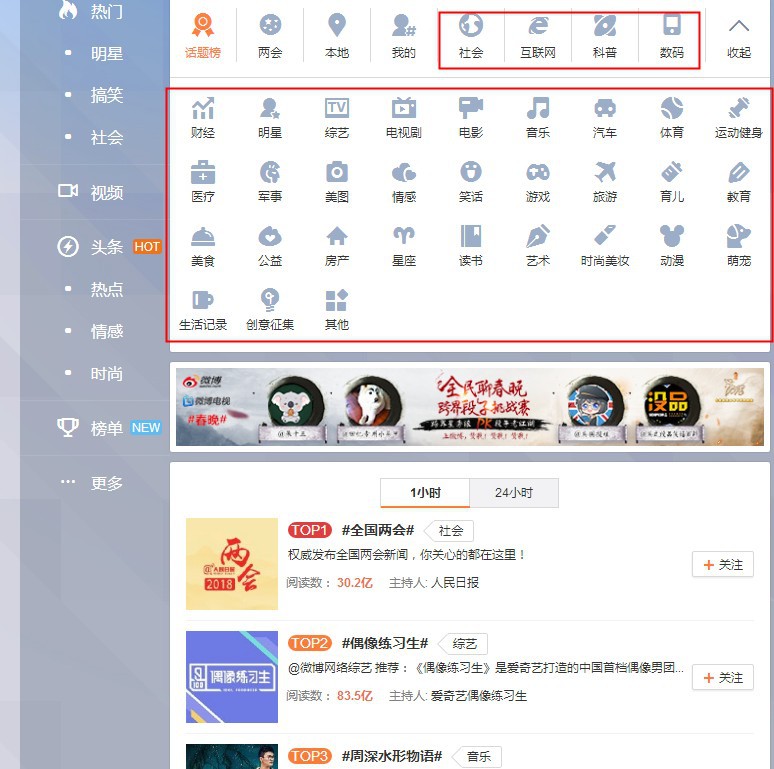Select the 时尚美妆 beauty category
Image resolution: width=774 pixels, height=769 pixels.
(605, 246)
